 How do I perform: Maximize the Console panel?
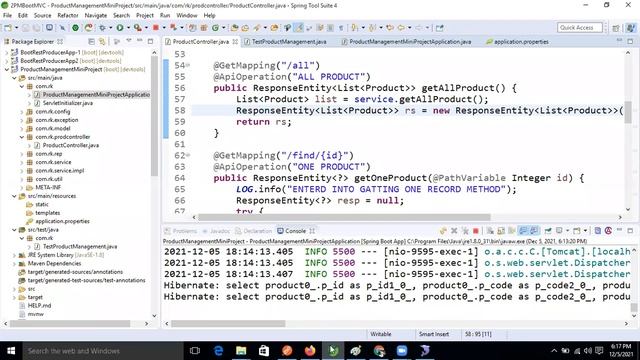click(x=630, y=231)
